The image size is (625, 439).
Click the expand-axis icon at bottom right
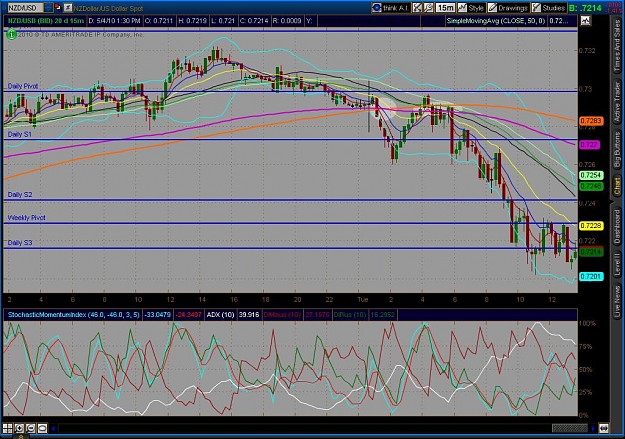[604, 429]
